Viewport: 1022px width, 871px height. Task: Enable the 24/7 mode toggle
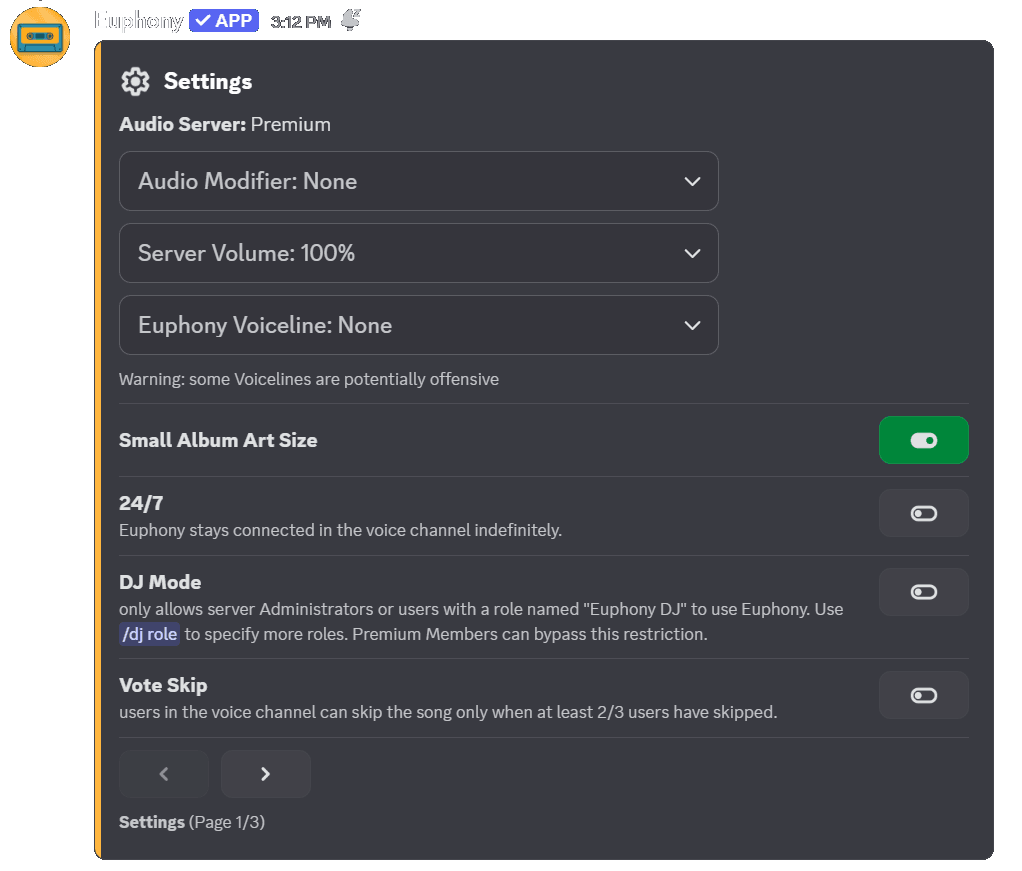click(924, 513)
